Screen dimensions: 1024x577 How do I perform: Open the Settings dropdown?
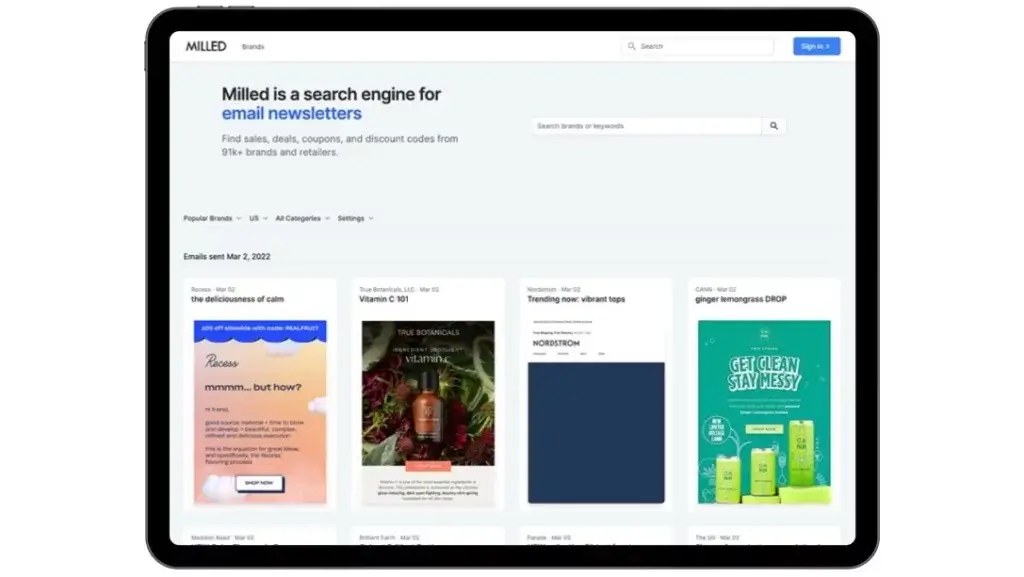pos(355,218)
